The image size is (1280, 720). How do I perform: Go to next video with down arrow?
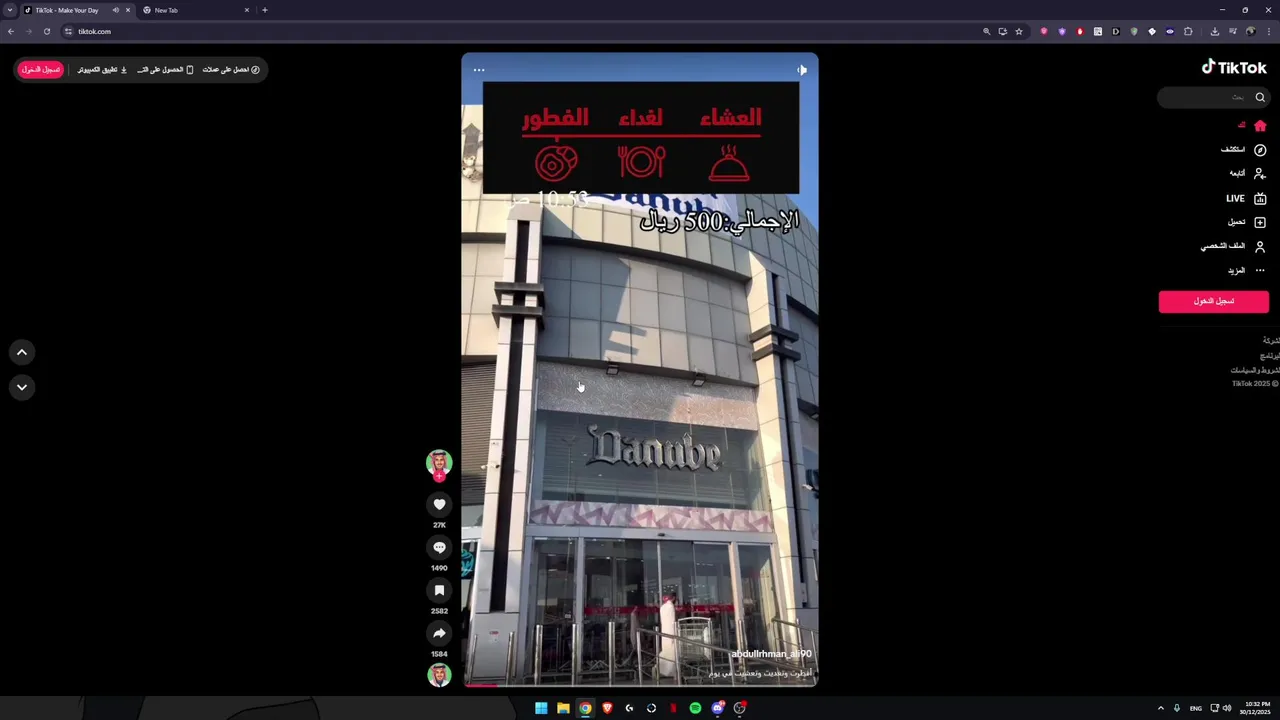pyautogui.click(x=22, y=387)
